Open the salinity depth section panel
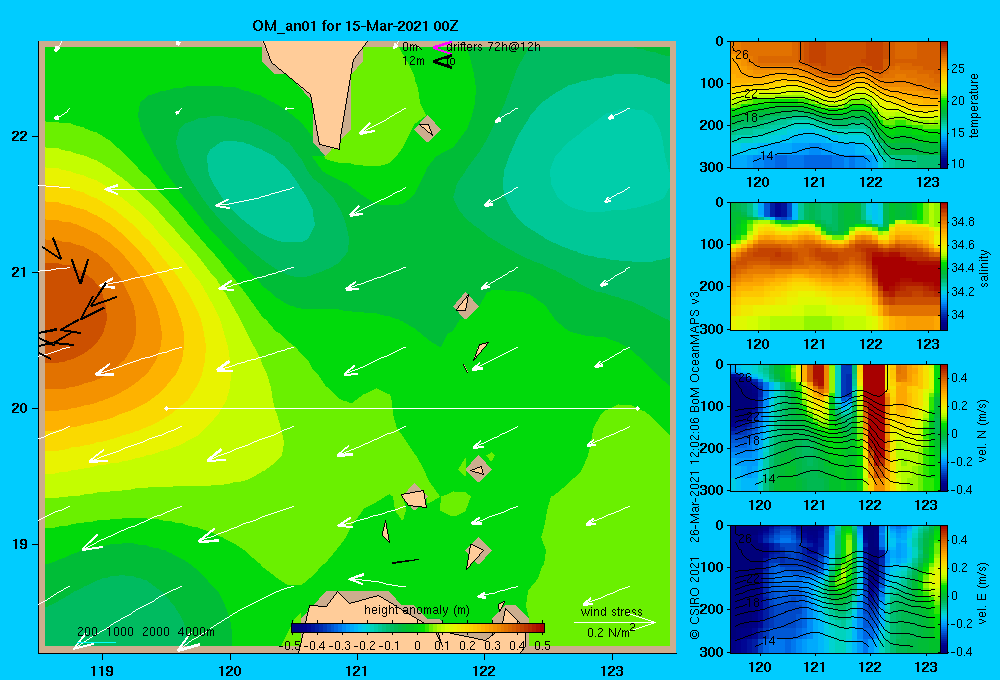Screen dimensions: 1000x680 834,266
